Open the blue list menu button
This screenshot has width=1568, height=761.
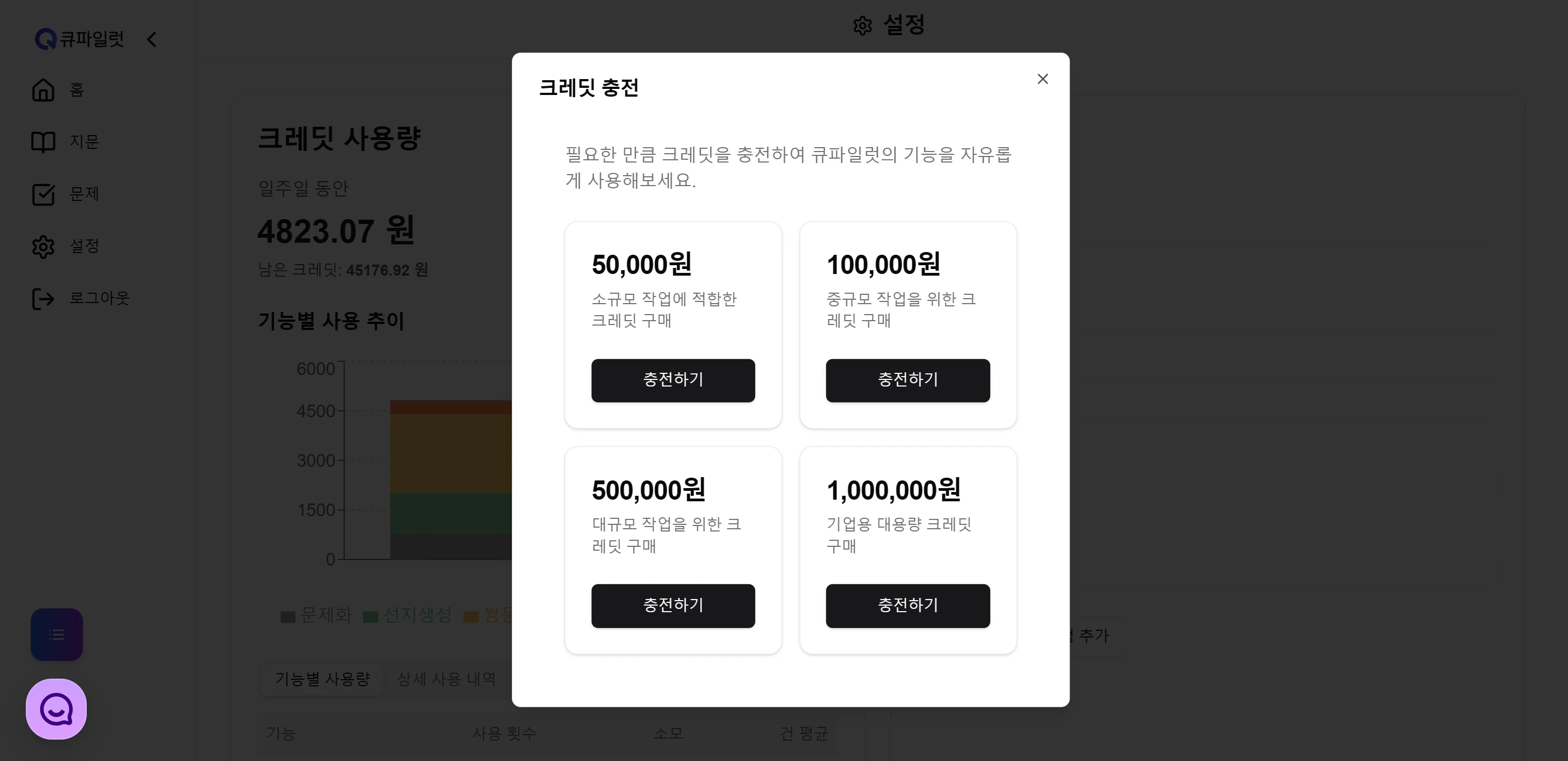coord(57,635)
